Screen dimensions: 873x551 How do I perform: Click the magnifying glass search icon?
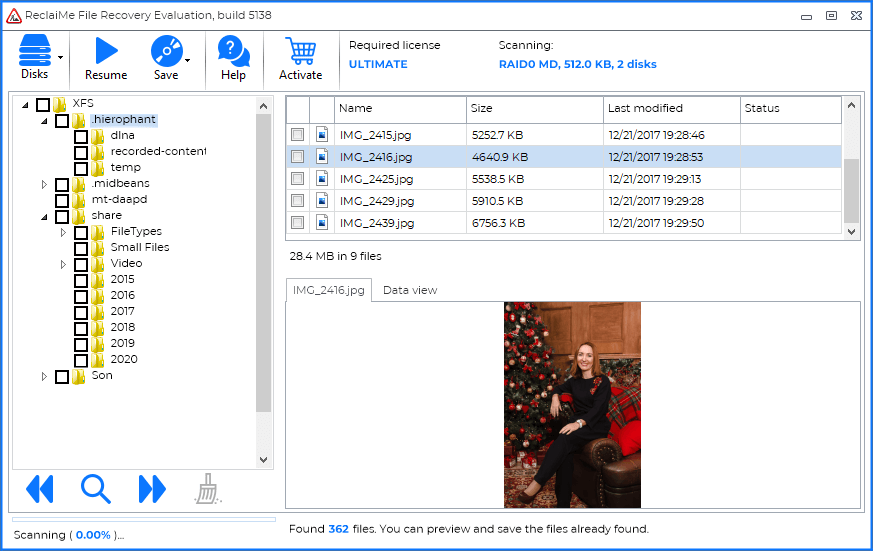click(x=96, y=489)
